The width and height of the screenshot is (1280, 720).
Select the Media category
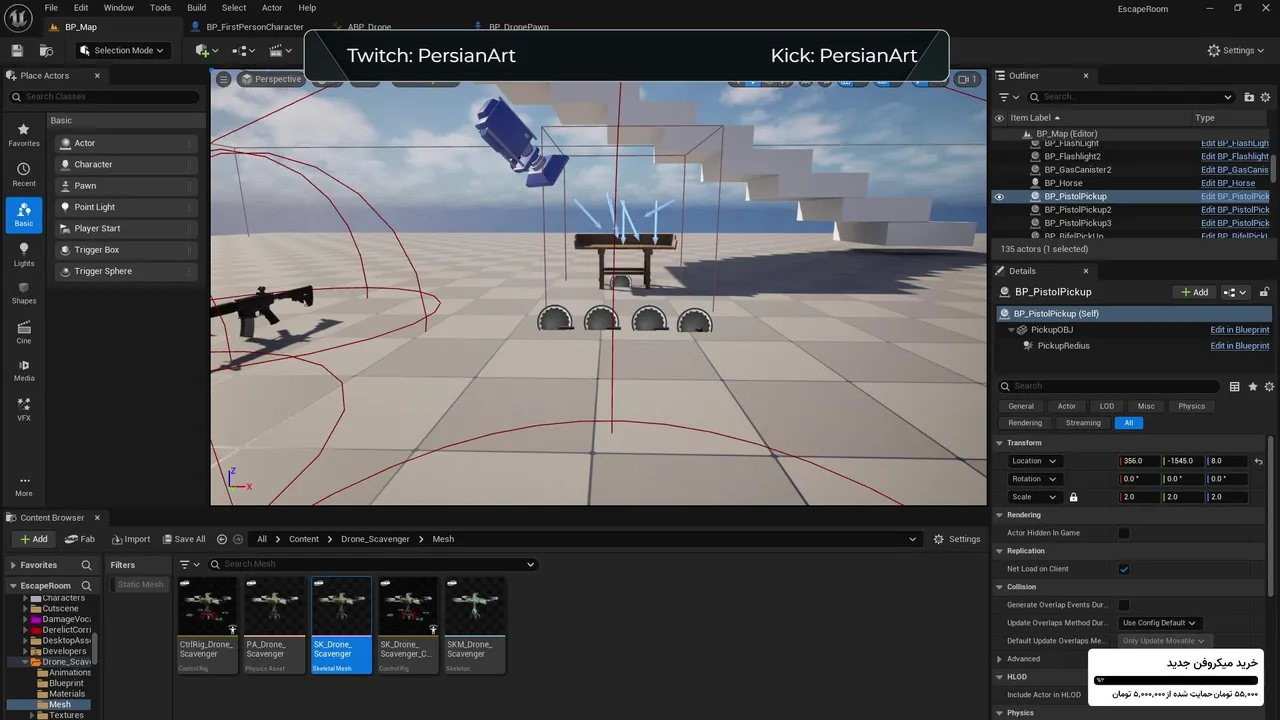pyautogui.click(x=24, y=371)
